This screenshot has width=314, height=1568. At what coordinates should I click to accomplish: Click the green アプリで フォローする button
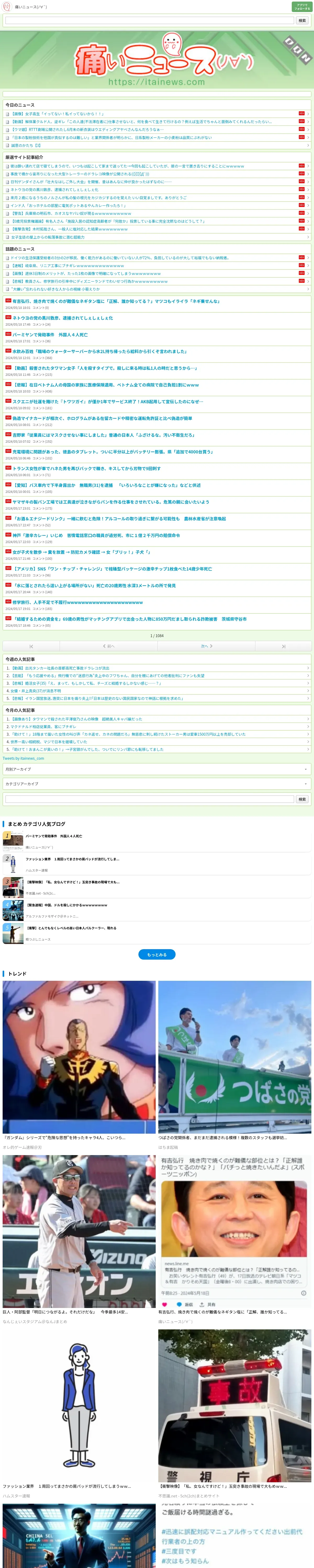[x=302, y=7]
